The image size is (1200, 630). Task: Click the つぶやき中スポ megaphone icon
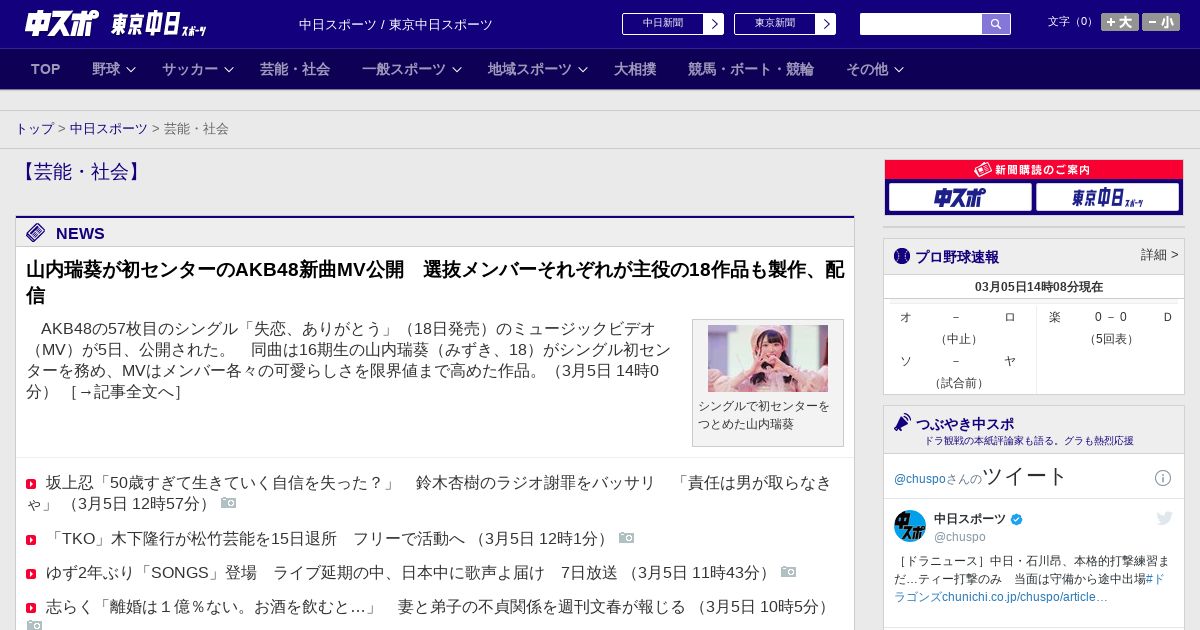(903, 422)
